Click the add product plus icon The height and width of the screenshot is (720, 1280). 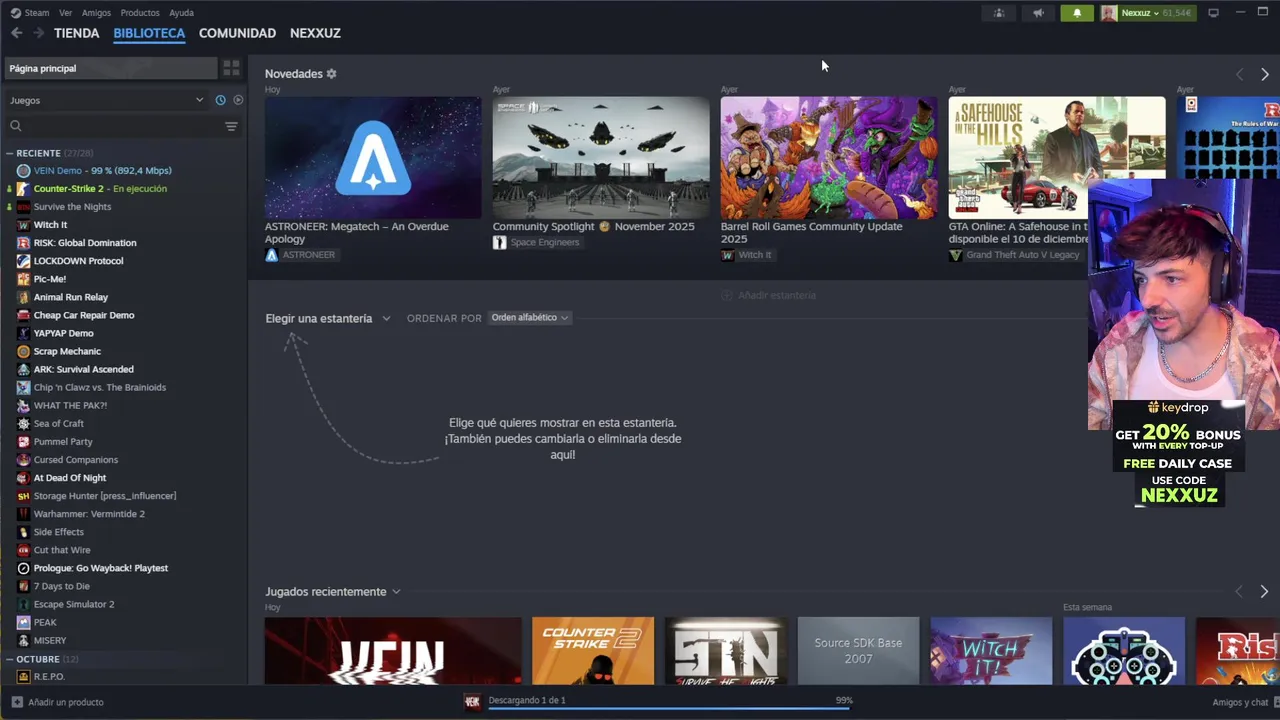[x=17, y=702]
